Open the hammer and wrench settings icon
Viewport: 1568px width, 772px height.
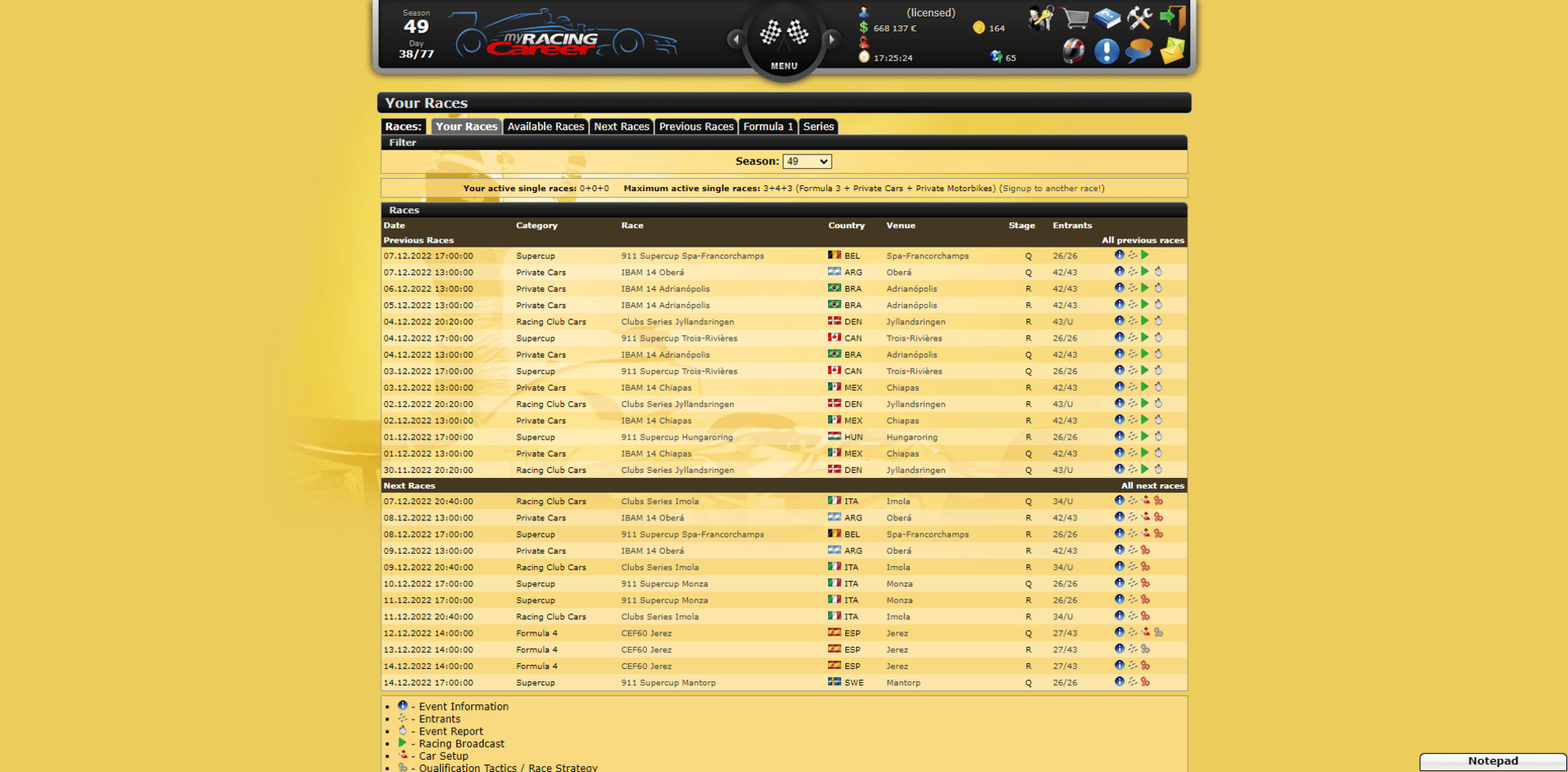1139,18
